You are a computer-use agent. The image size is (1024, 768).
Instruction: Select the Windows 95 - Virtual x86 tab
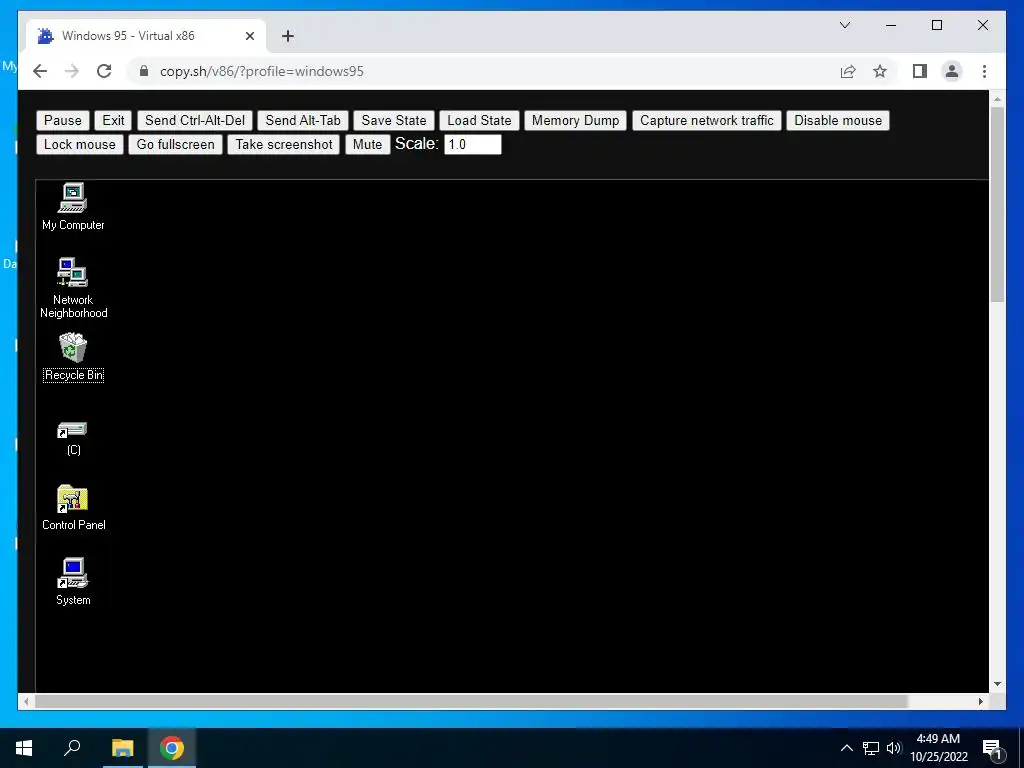pyautogui.click(x=146, y=36)
